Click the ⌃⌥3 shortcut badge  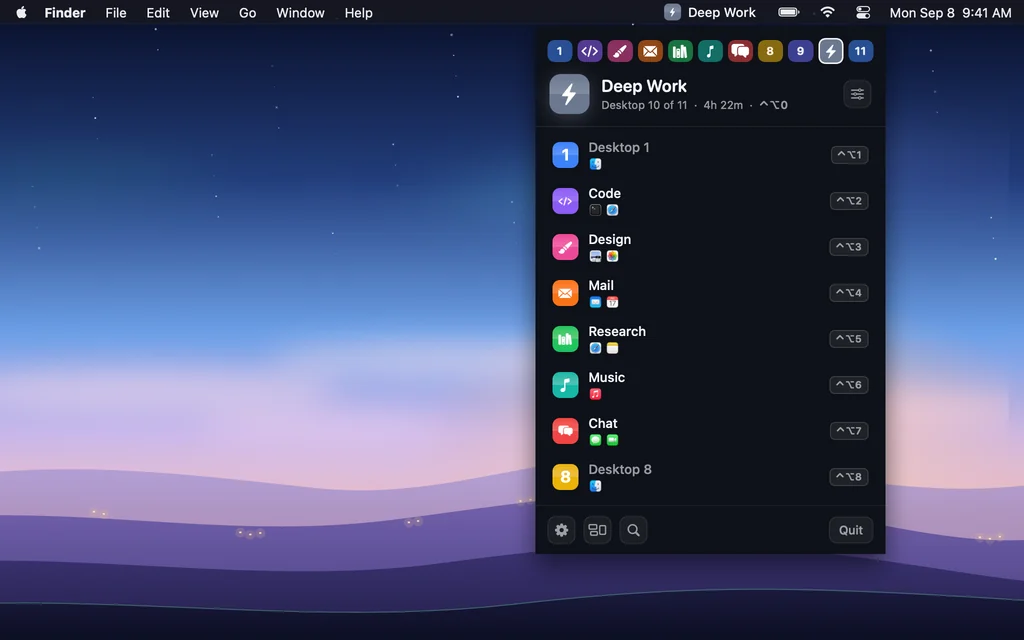(849, 247)
